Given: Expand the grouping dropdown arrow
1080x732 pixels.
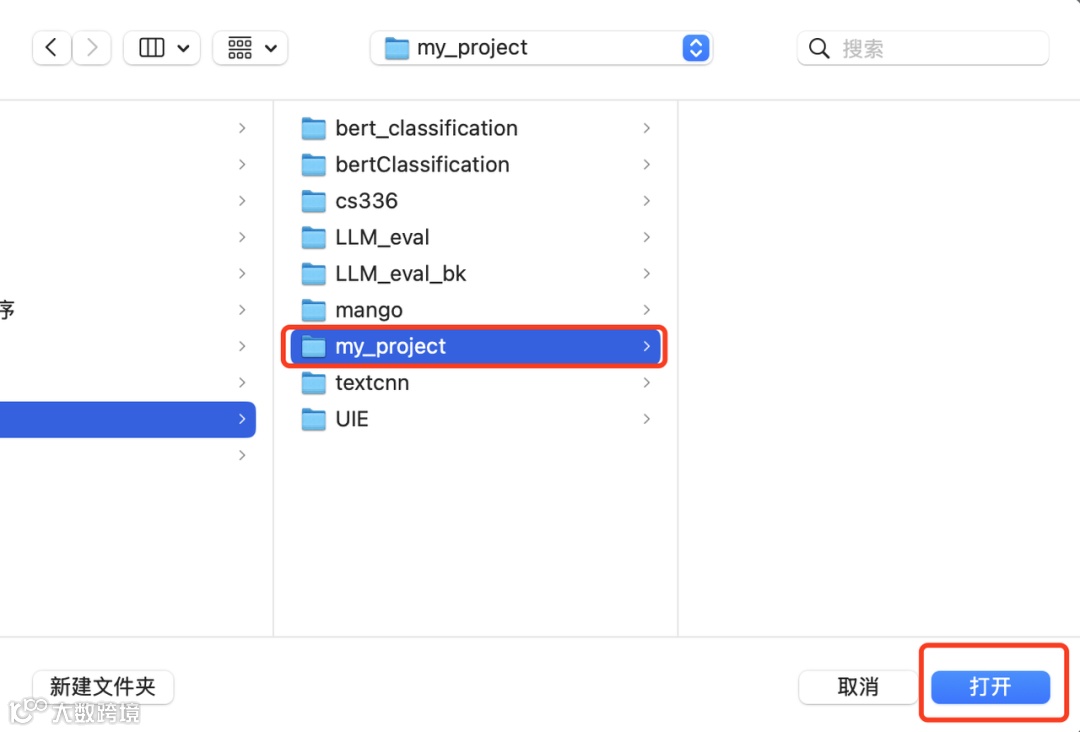Looking at the screenshot, I should pos(271,47).
